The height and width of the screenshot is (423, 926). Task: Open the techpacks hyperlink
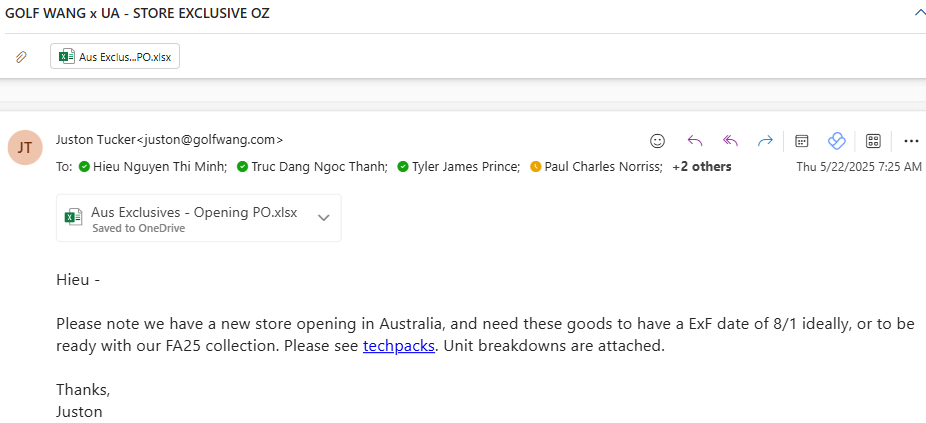pos(399,346)
